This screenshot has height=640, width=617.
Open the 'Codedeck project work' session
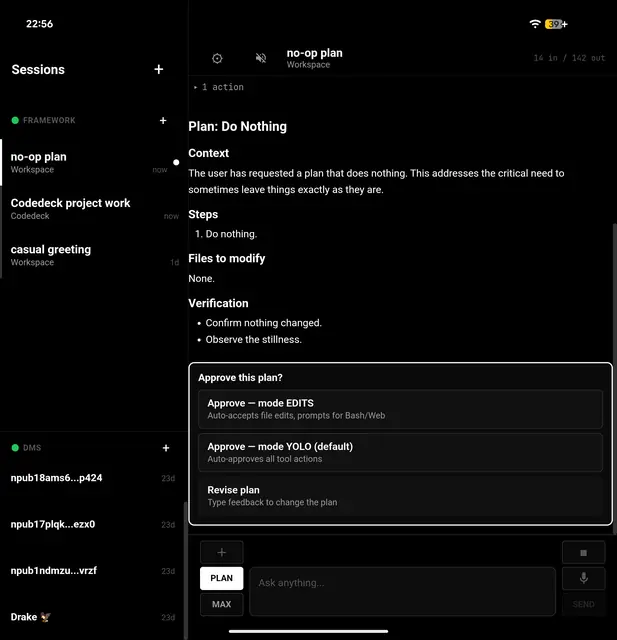click(x=94, y=209)
